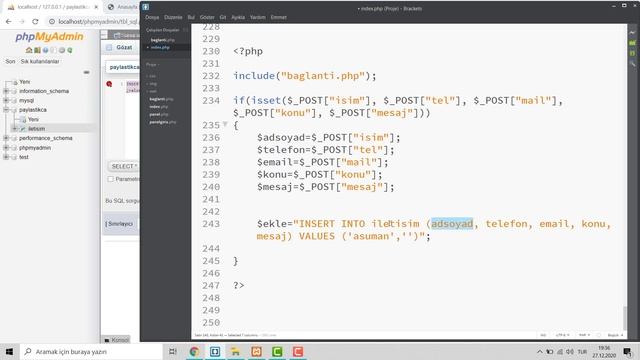Click the INS insert mode indicator
Viewport: 640px width, 360px height.
point(543,335)
